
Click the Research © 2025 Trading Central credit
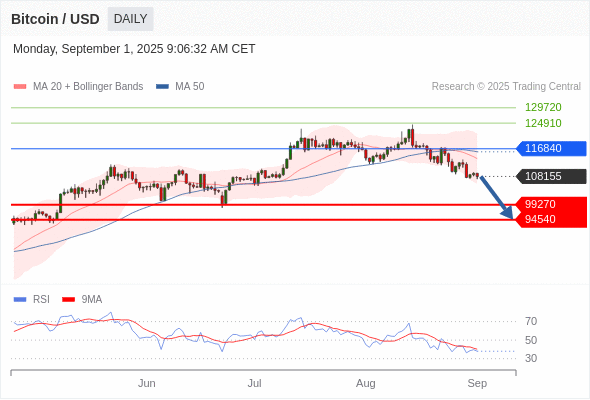(x=506, y=87)
